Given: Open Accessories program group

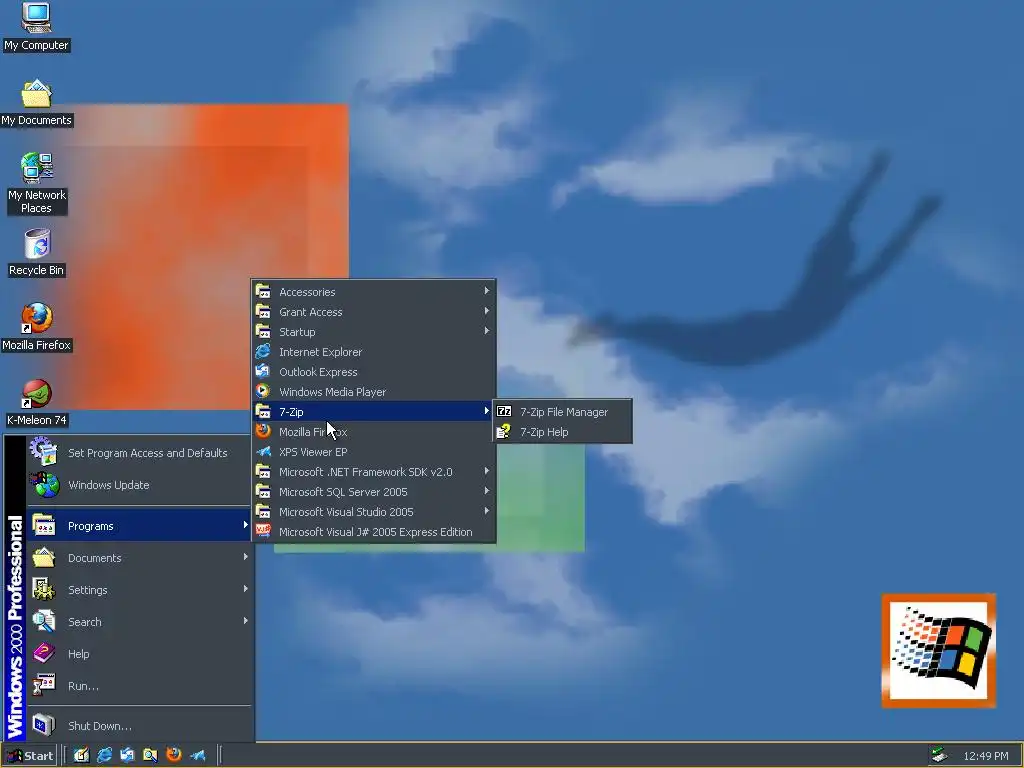Looking at the screenshot, I should [x=374, y=292].
